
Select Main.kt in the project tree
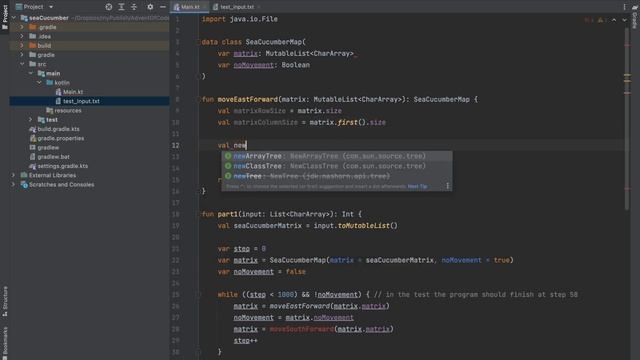tap(73, 92)
